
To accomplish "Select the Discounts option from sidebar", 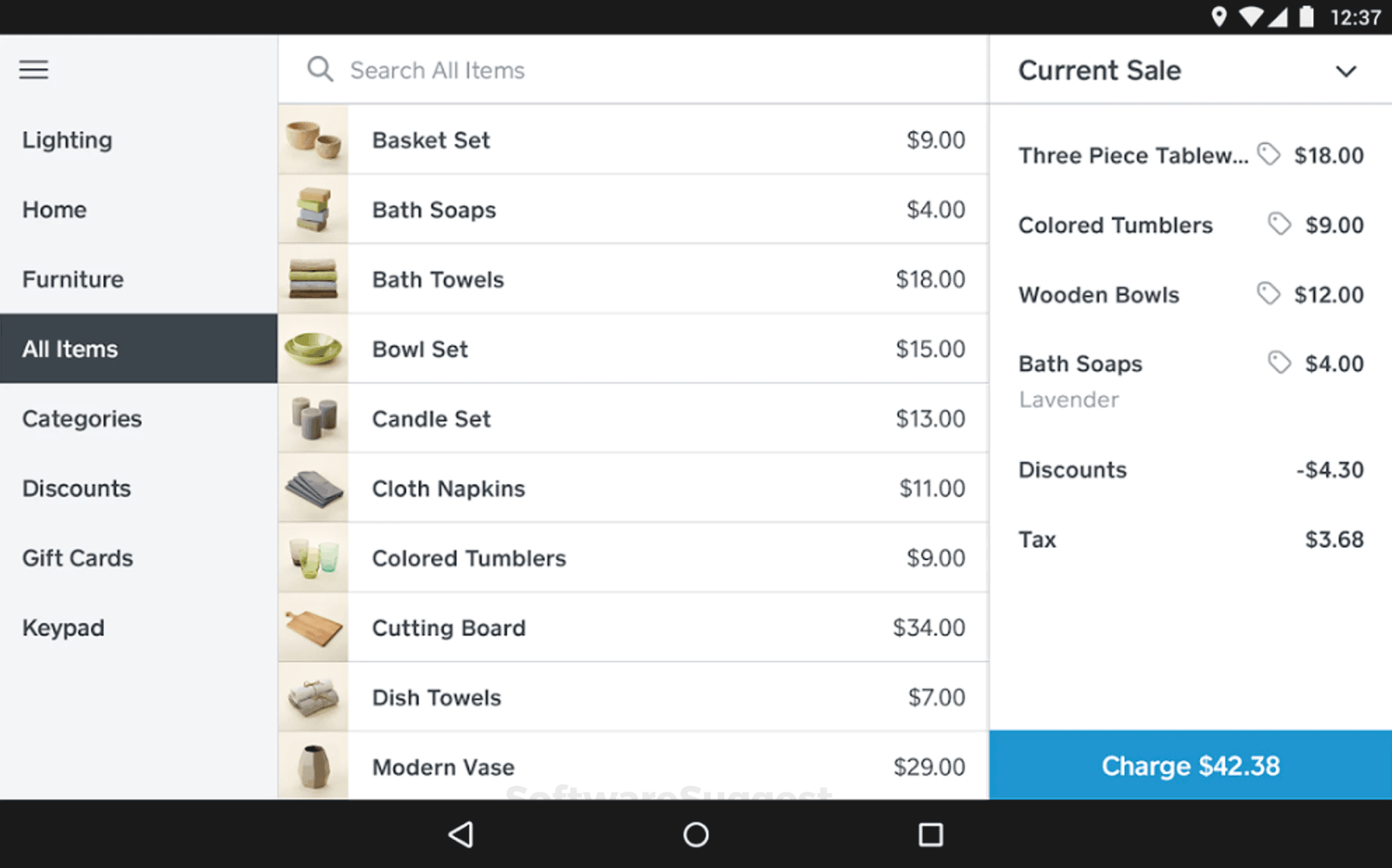I will click(x=75, y=488).
